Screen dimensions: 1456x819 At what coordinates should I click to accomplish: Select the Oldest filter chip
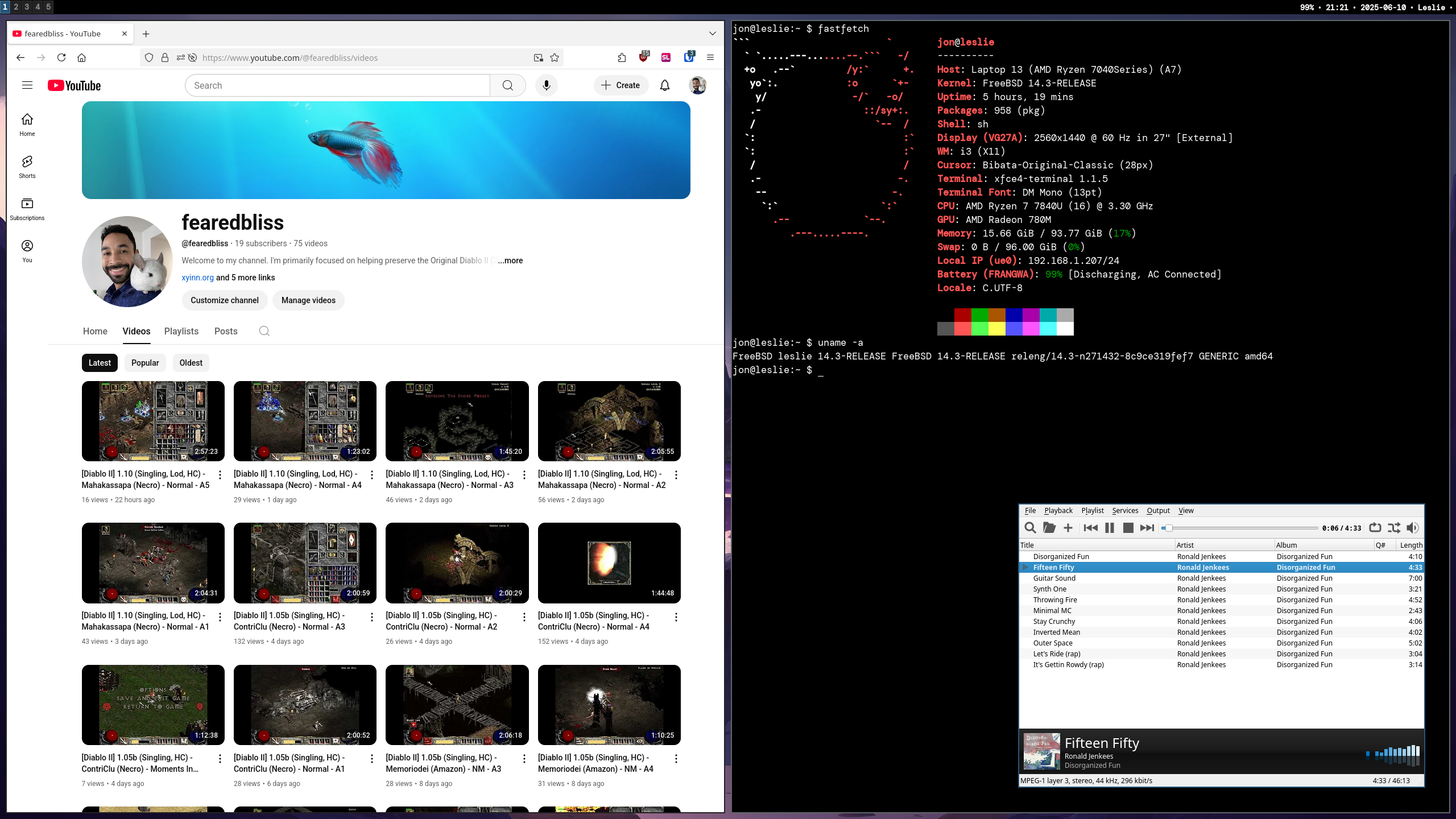click(x=191, y=363)
